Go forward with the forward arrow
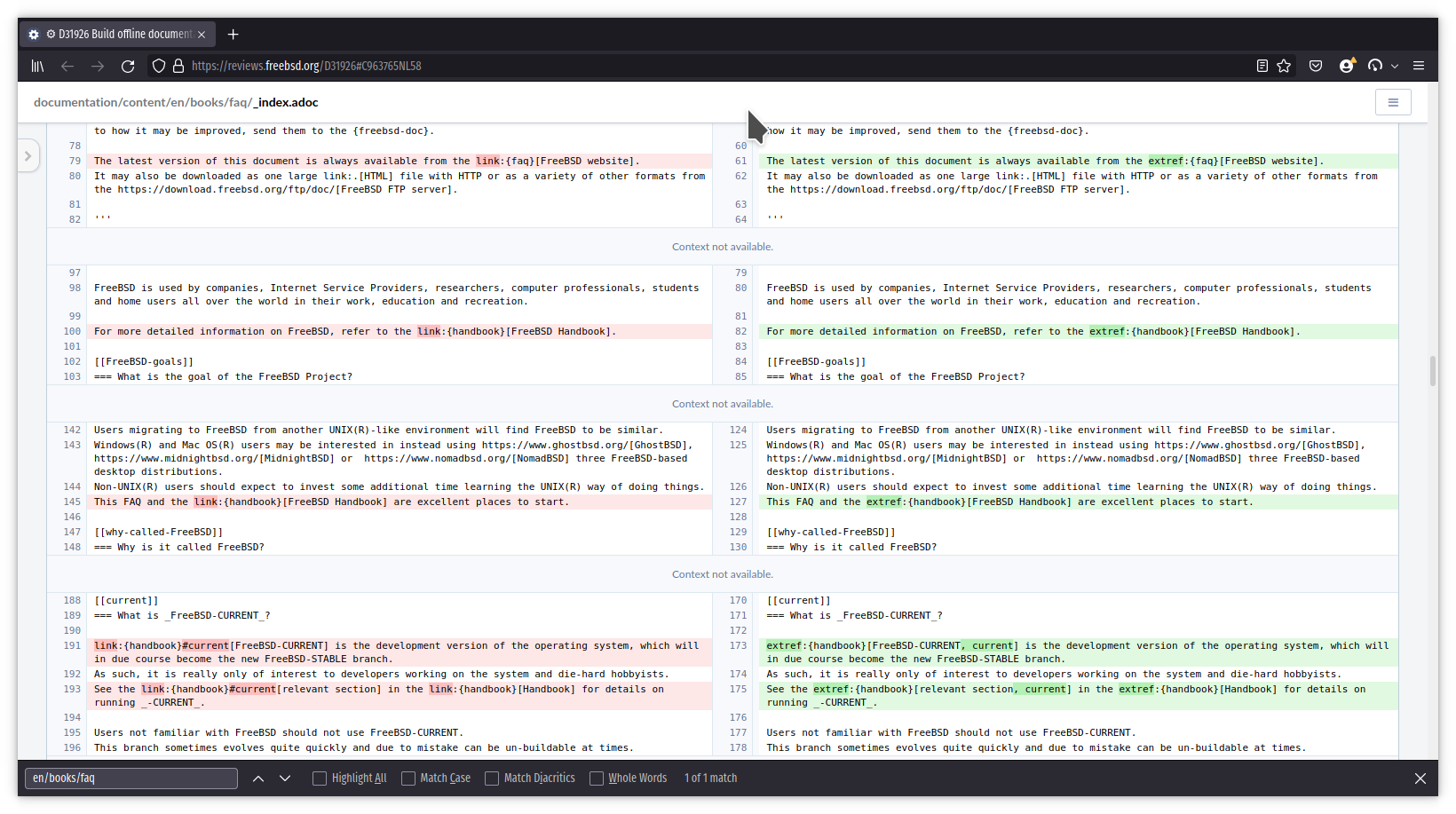The width and height of the screenshot is (1456, 814). pyautogui.click(x=98, y=66)
